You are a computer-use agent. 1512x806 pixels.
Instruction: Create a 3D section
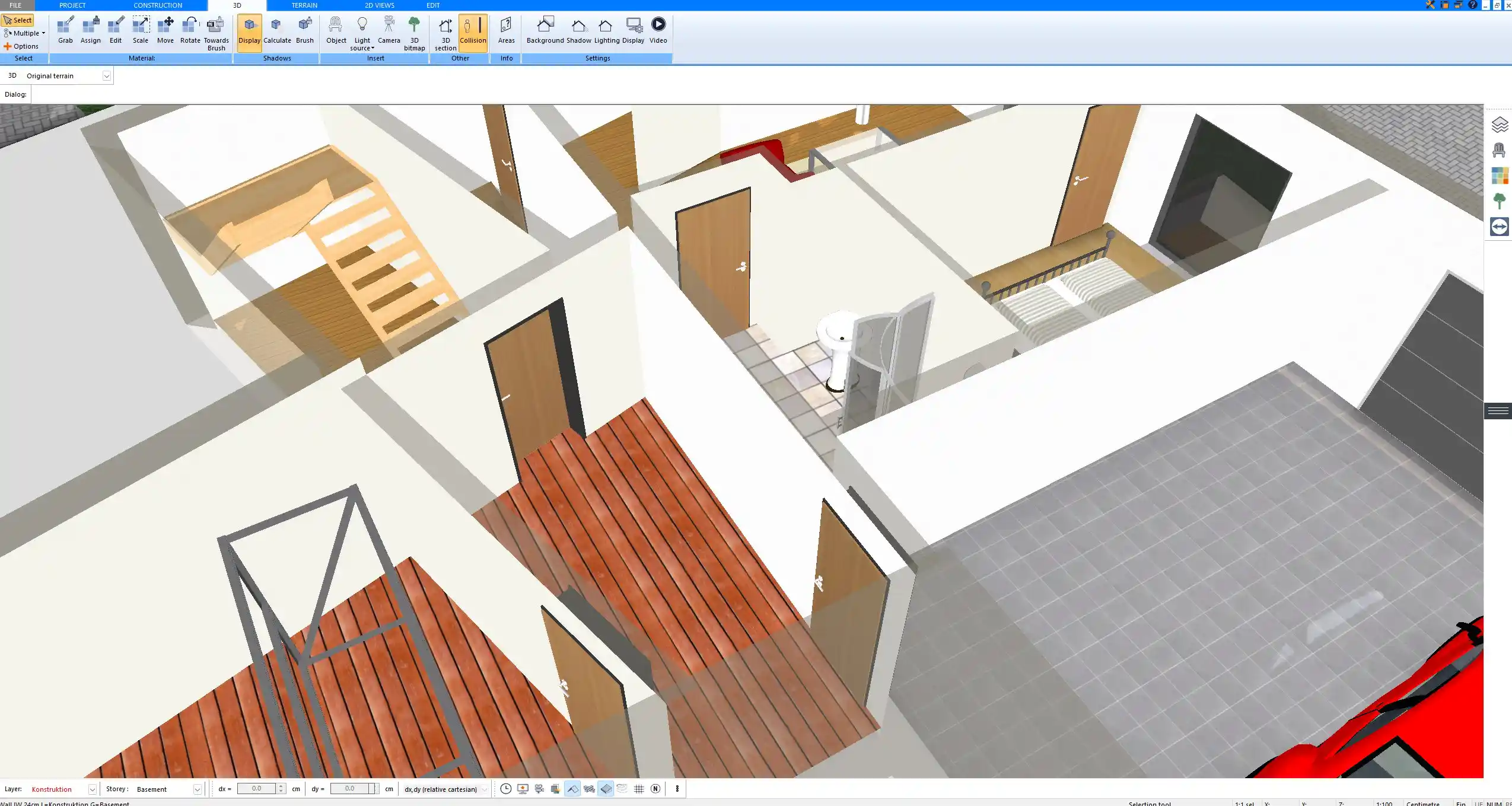445,34
